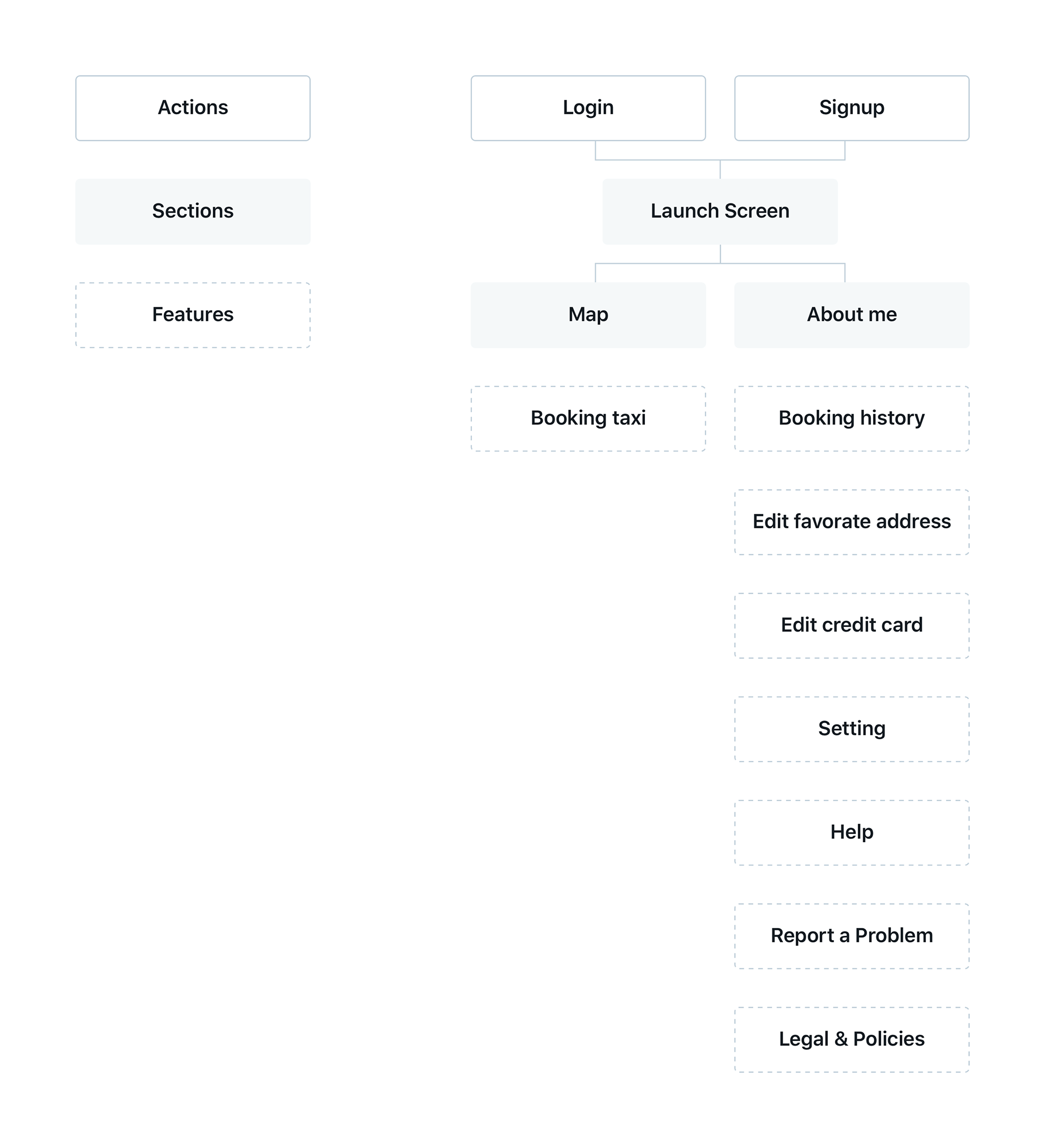1045x1148 pixels.
Task: Click the Setting feature box
Action: pyautogui.click(x=851, y=730)
